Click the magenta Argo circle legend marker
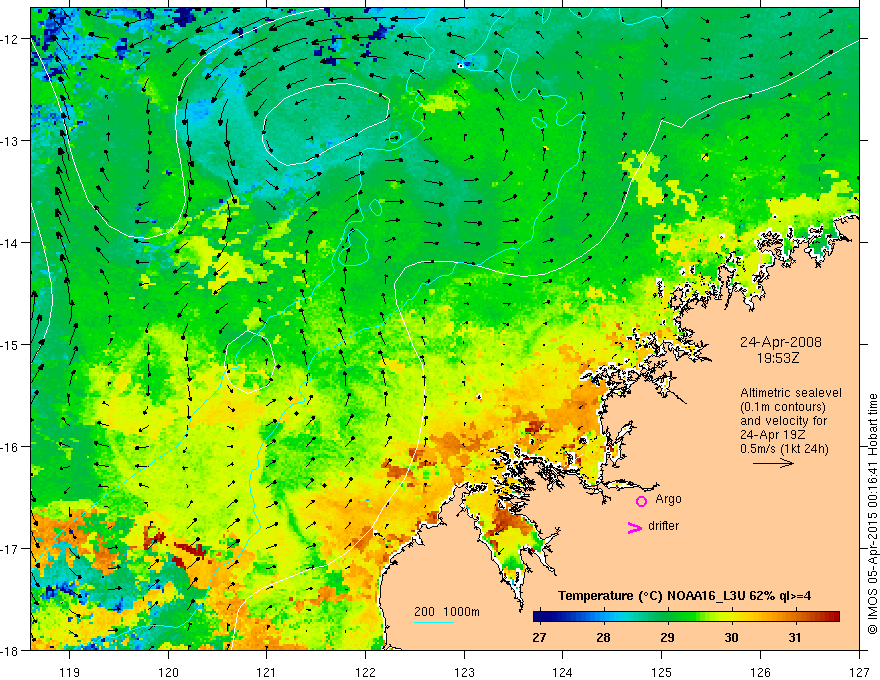Image resolution: width=880 pixels, height=680 pixels. (x=641, y=501)
